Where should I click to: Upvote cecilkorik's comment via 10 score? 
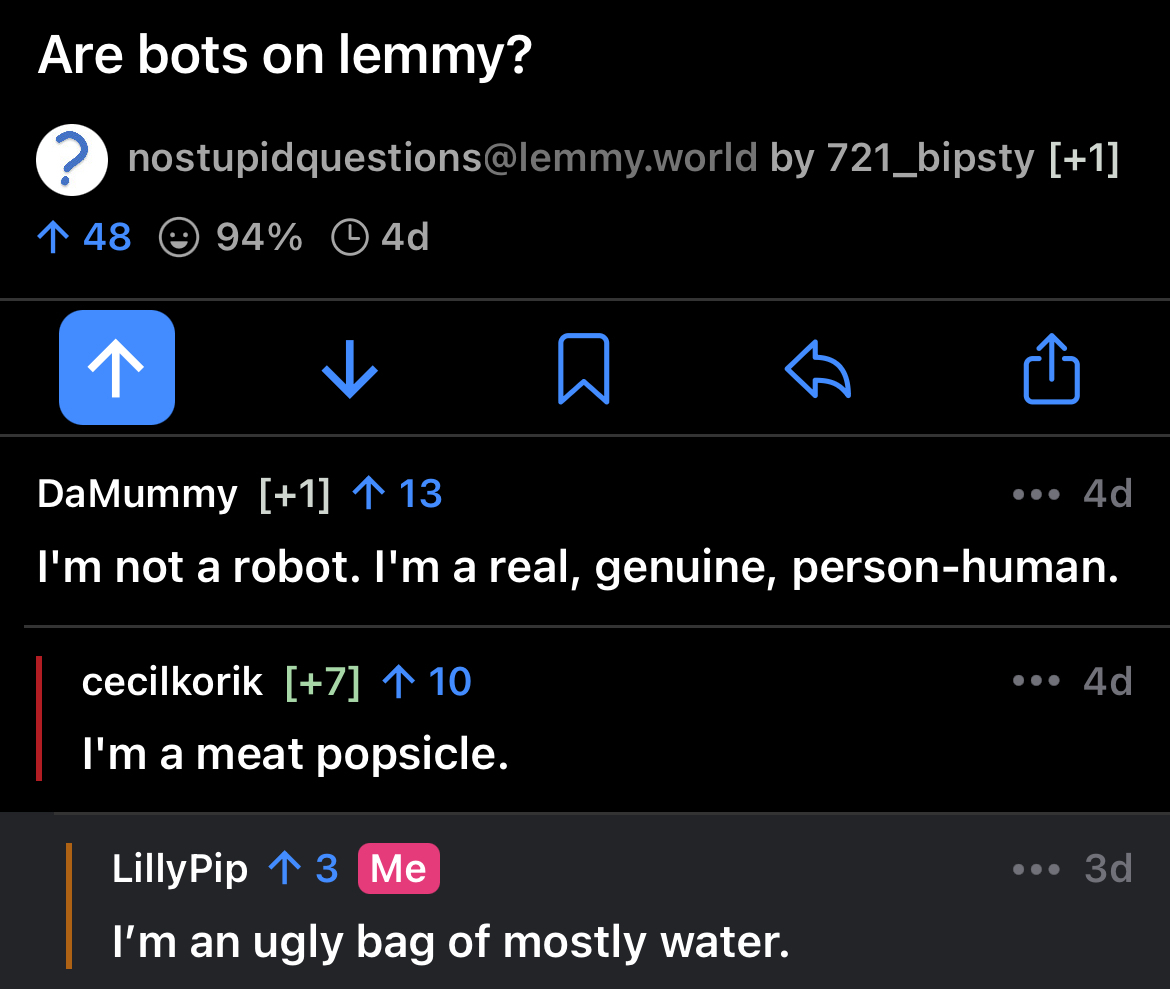point(427,682)
